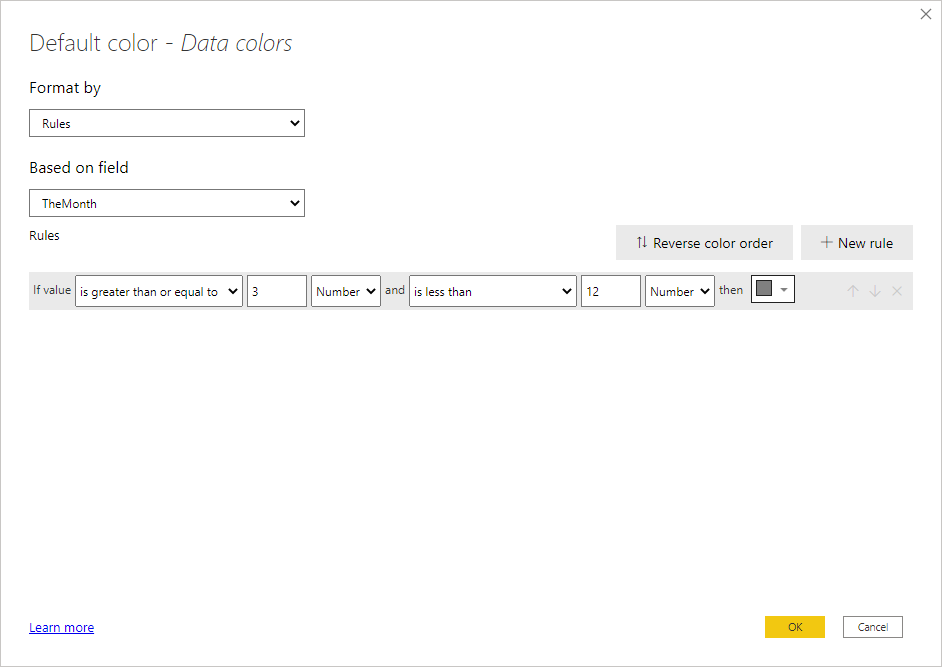This screenshot has width=942, height=667.
Task: Close the Default color dialog
Action: point(925,14)
